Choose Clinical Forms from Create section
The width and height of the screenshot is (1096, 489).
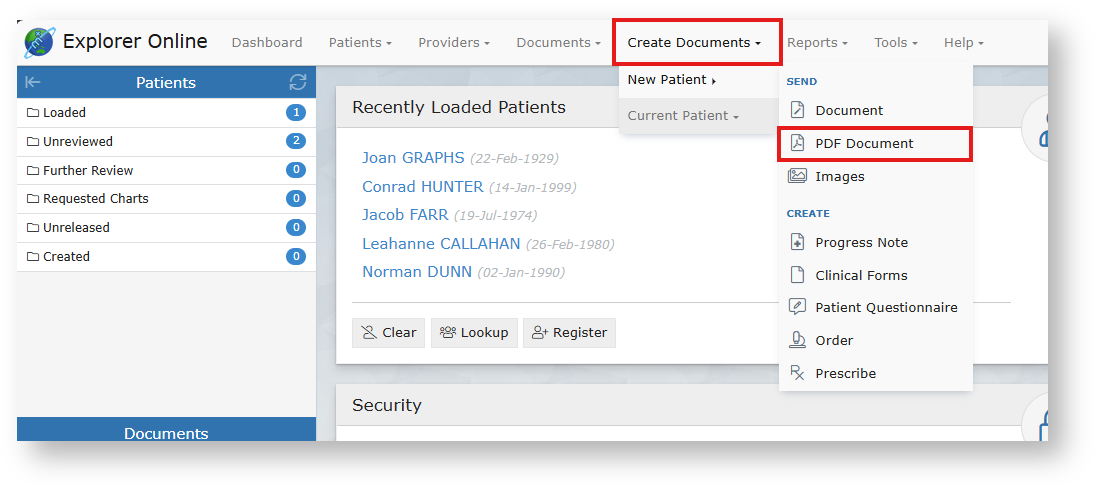coord(861,275)
